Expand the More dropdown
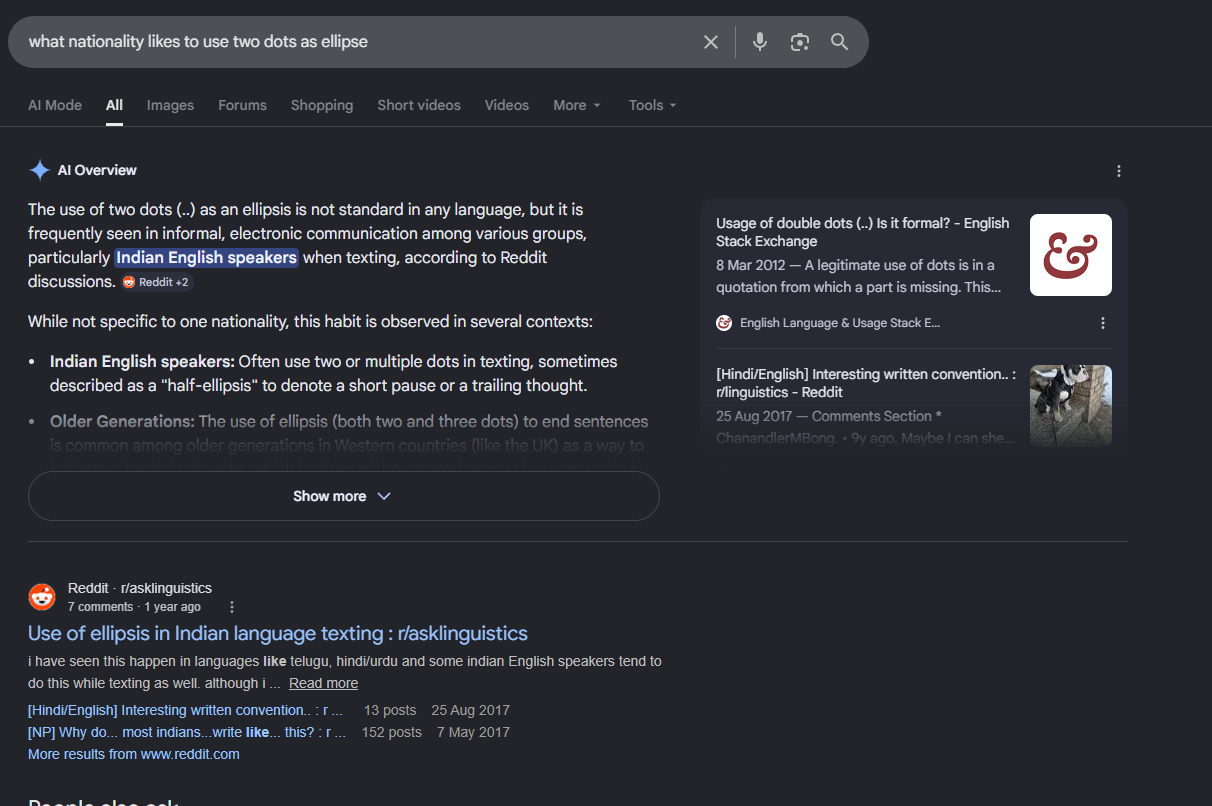This screenshot has height=806, width=1212. (x=577, y=105)
